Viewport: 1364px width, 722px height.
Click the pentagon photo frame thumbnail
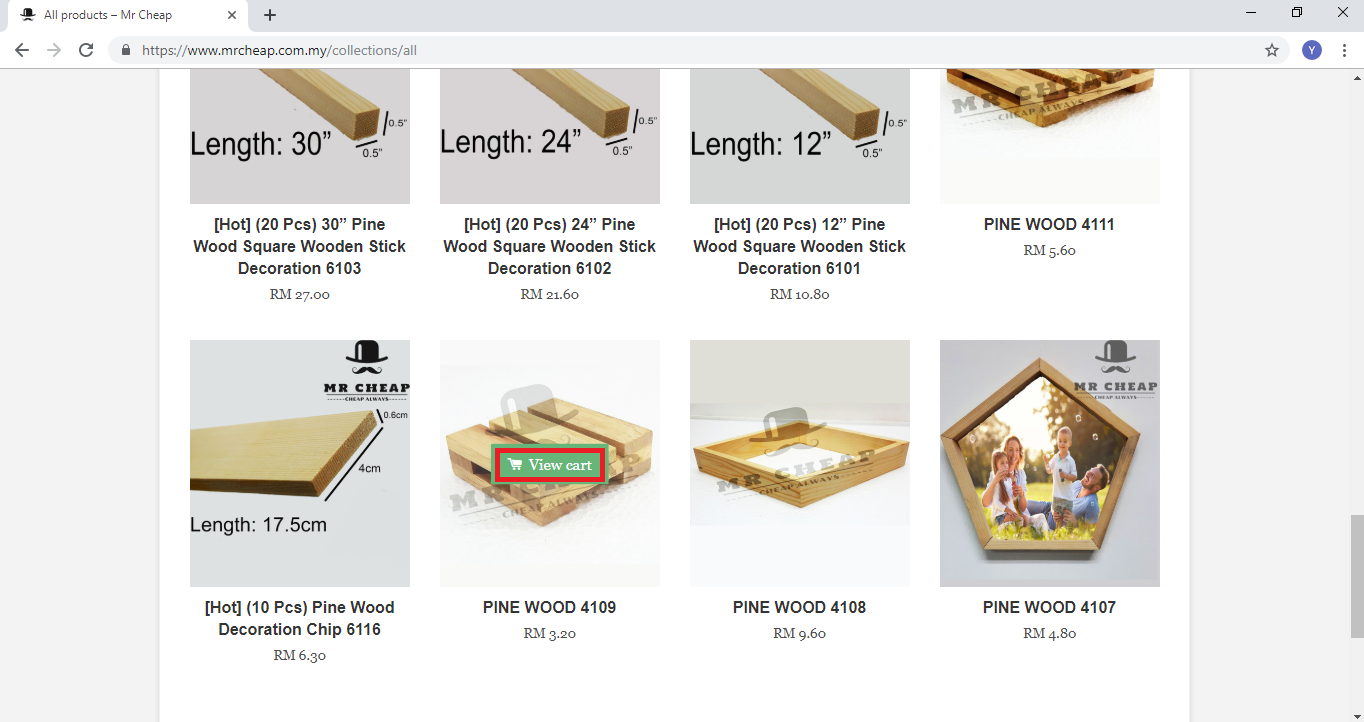(1050, 463)
